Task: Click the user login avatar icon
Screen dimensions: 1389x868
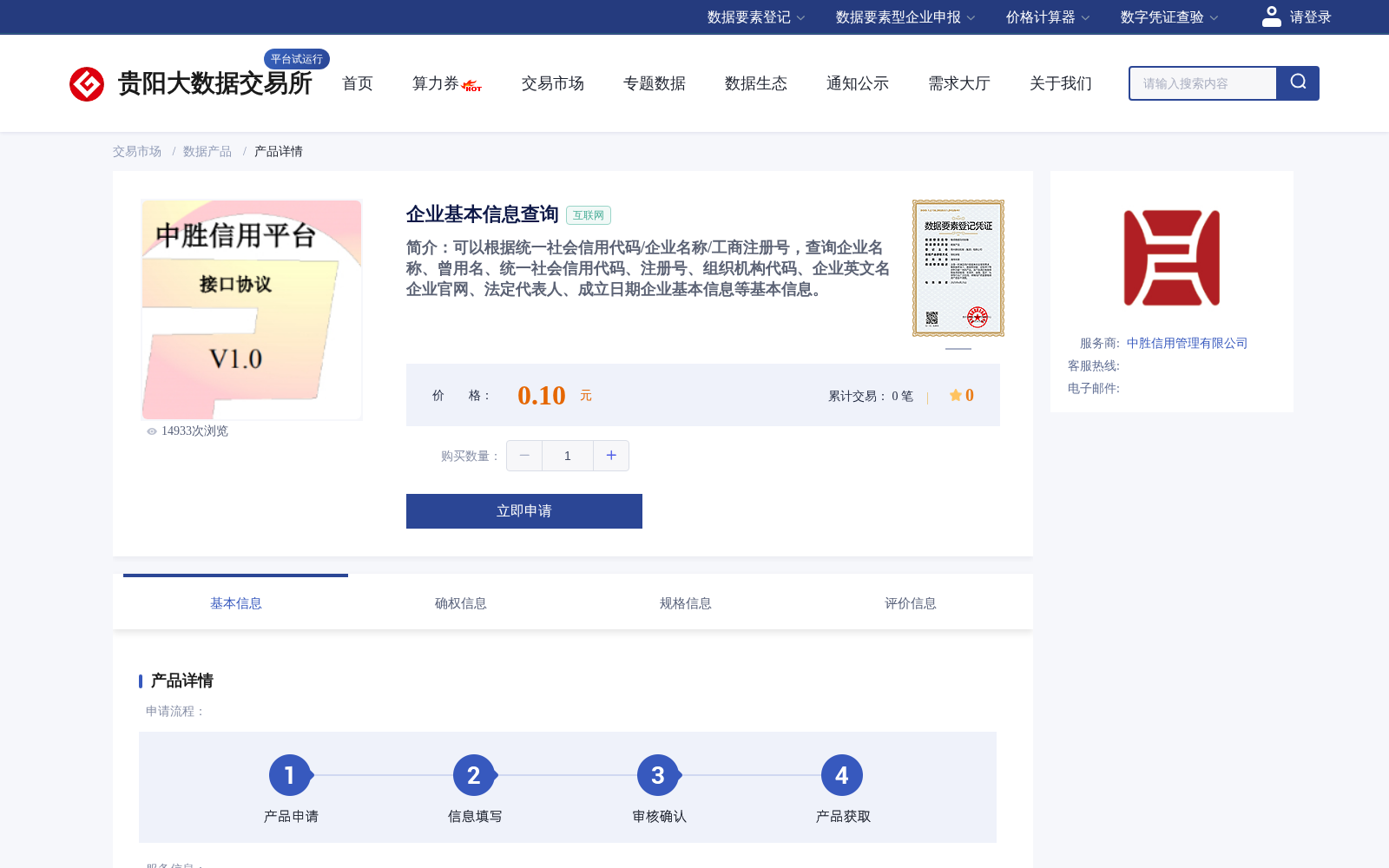Action: tap(1271, 16)
